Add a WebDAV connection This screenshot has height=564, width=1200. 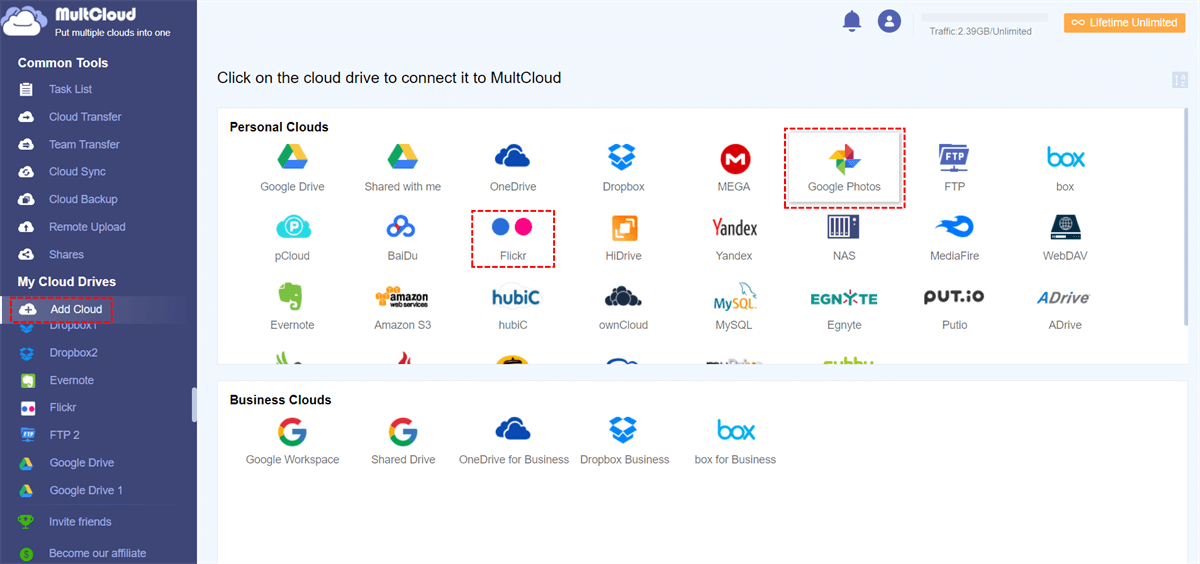point(1065,237)
